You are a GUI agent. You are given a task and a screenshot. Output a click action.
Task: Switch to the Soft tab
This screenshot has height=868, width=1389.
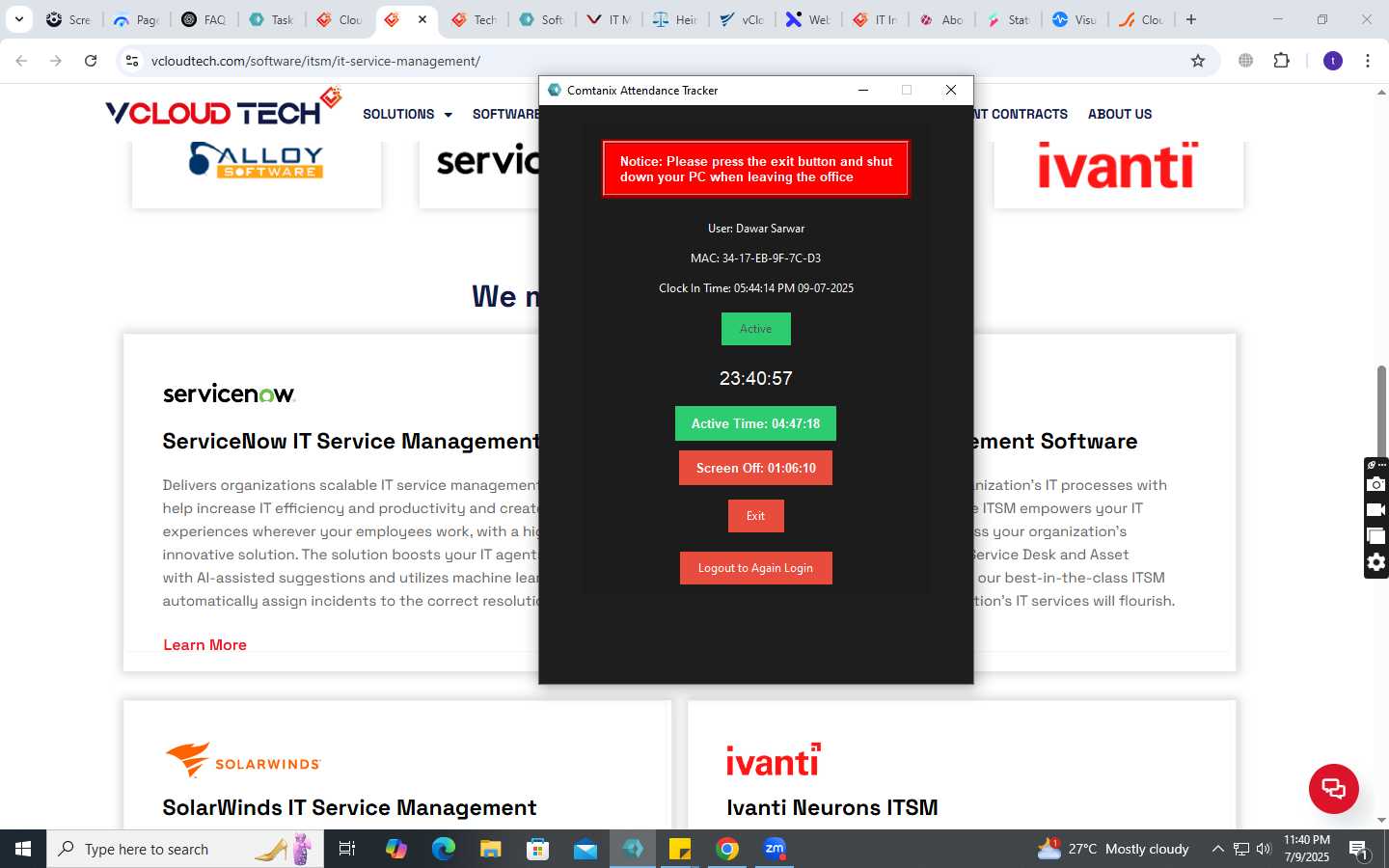click(x=541, y=19)
